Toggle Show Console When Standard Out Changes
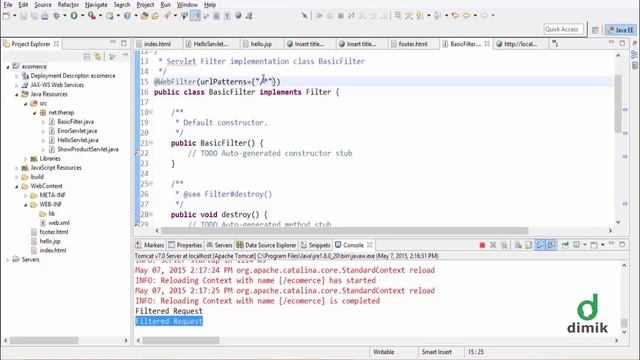This screenshot has height=360, width=640. [x=540, y=245]
